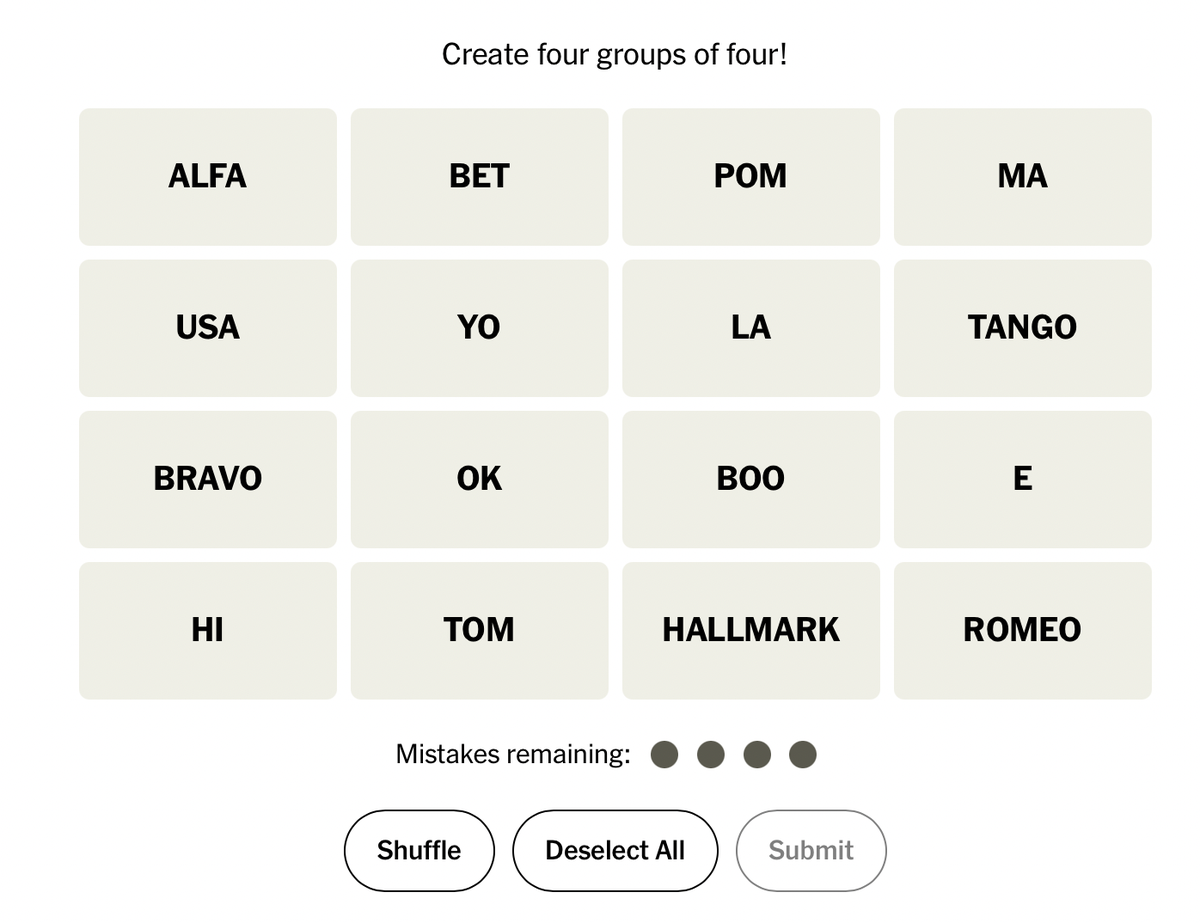Select the single letter E tile
This screenshot has width=1200, height=923.
tap(1022, 479)
